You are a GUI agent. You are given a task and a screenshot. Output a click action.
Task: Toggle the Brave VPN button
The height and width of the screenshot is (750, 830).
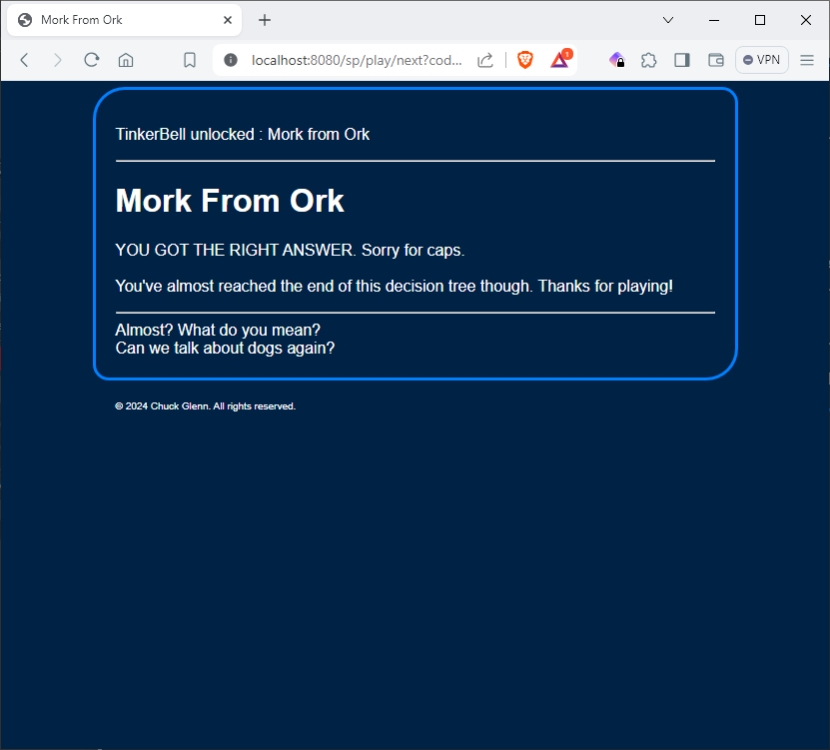click(x=761, y=60)
